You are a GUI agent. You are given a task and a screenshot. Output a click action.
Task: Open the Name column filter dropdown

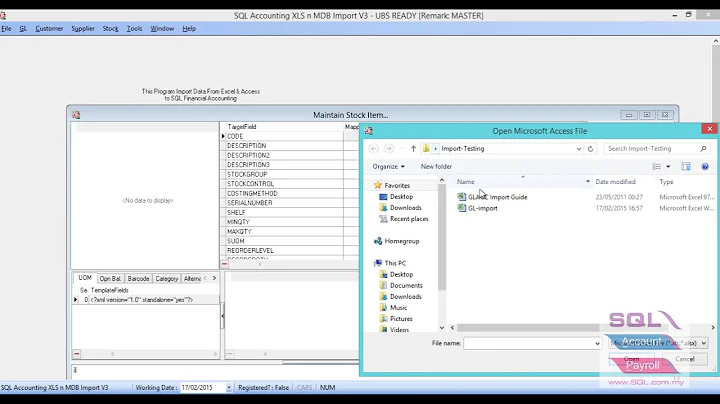(x=588, y=182)
